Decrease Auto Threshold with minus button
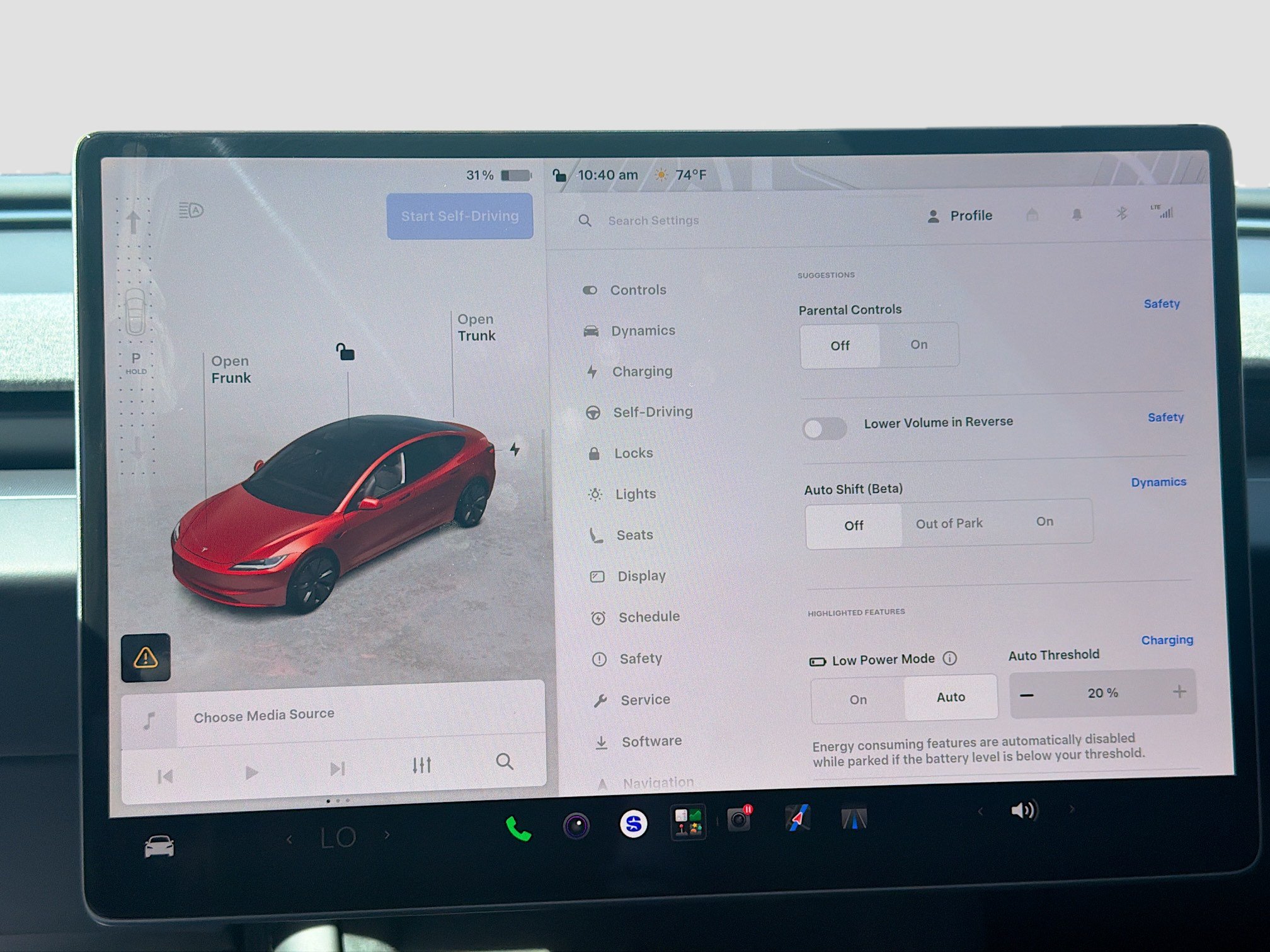 coord(1027,695)
